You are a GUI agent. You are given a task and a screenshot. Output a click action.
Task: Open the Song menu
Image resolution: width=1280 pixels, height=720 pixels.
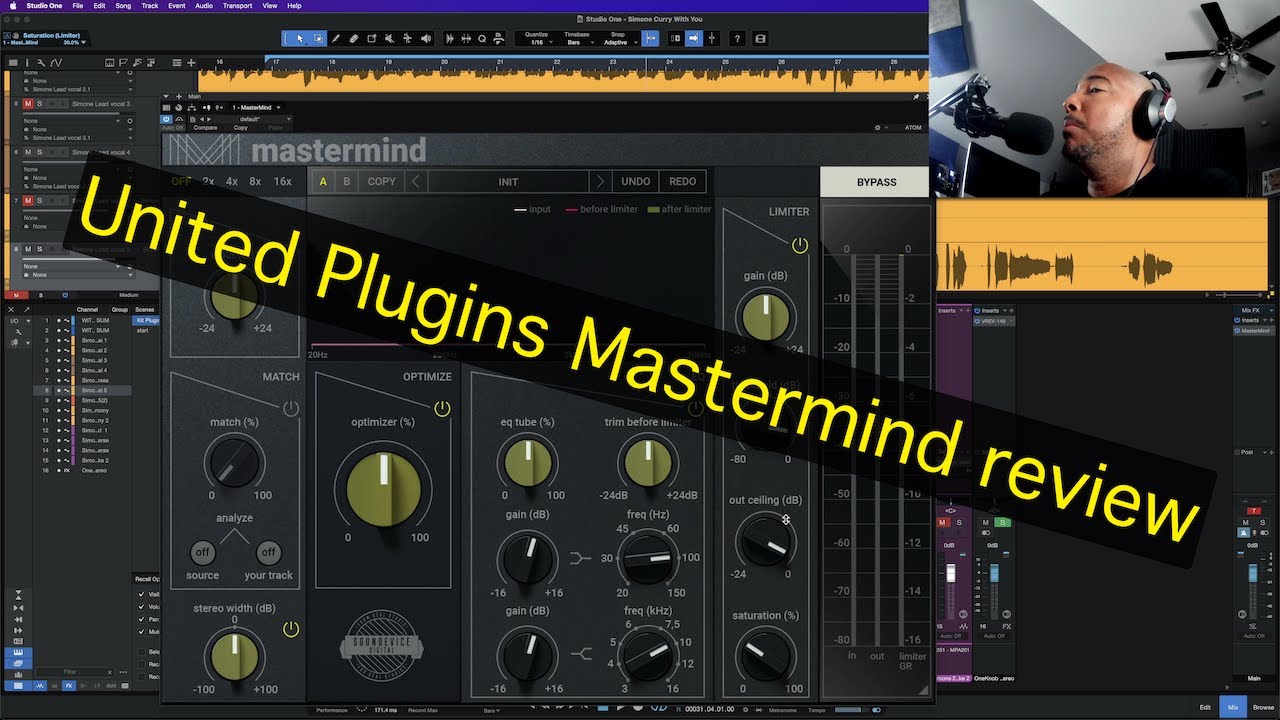click(123, 6)
